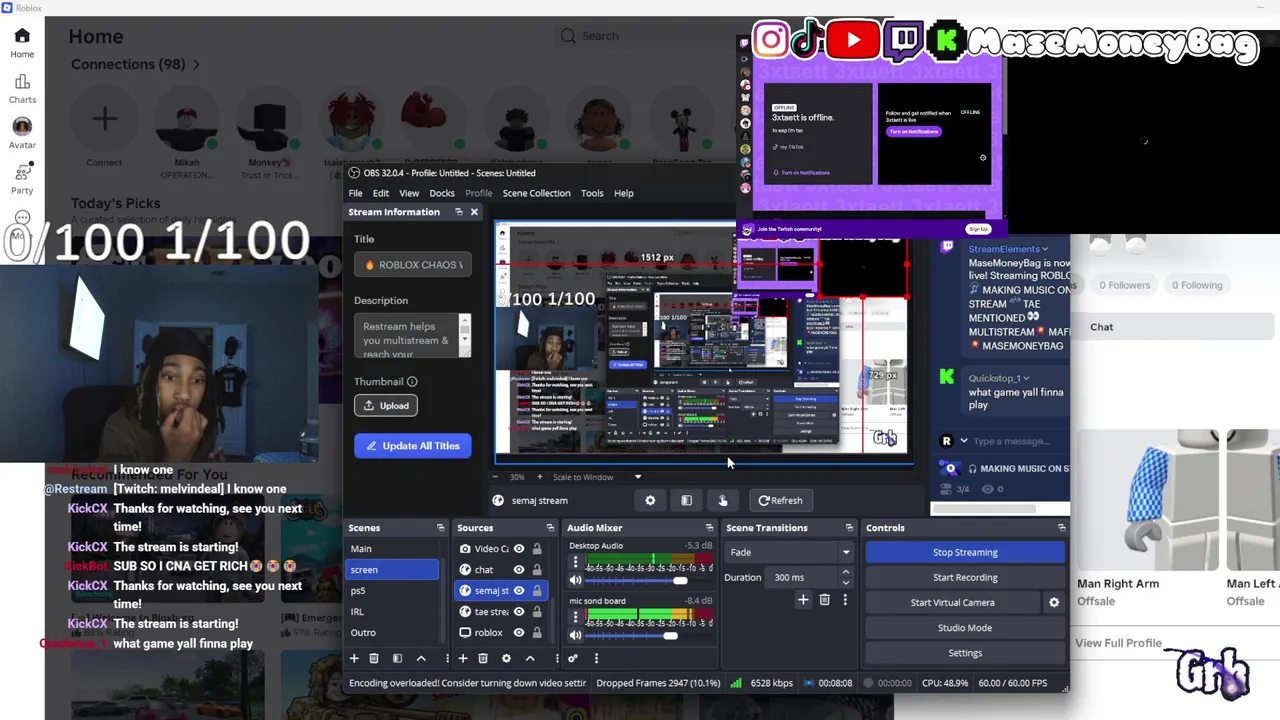Open Virtual Camera settings gear
The width and height of the screenshot is (1280, 720).
(x=1054, y=602)
